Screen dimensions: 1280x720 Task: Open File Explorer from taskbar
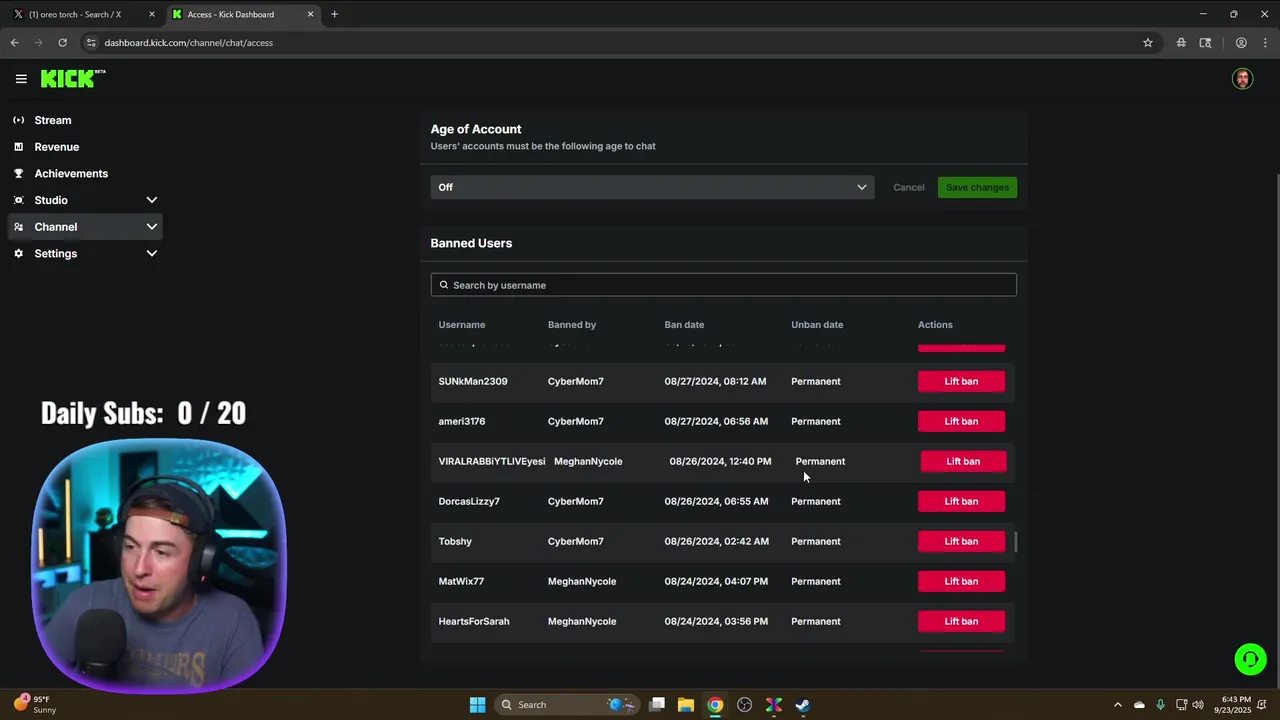pos(686,705)
